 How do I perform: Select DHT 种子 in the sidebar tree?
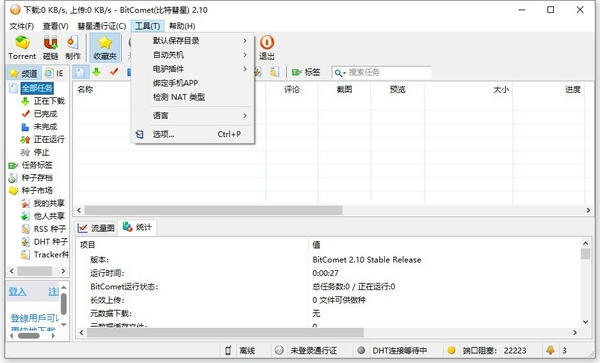51,242
